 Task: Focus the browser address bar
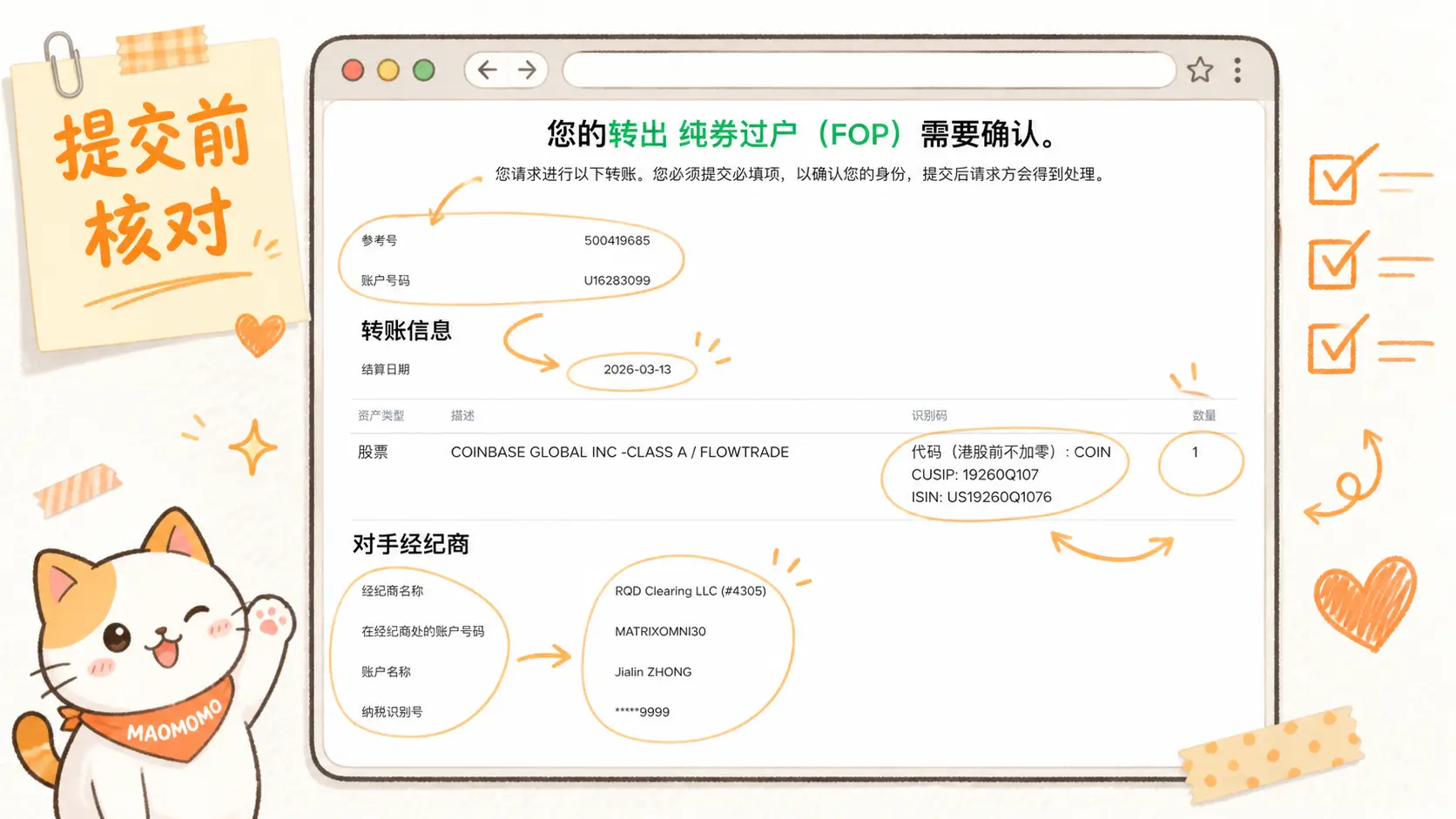pyautogui.click(x=869, y=70)
